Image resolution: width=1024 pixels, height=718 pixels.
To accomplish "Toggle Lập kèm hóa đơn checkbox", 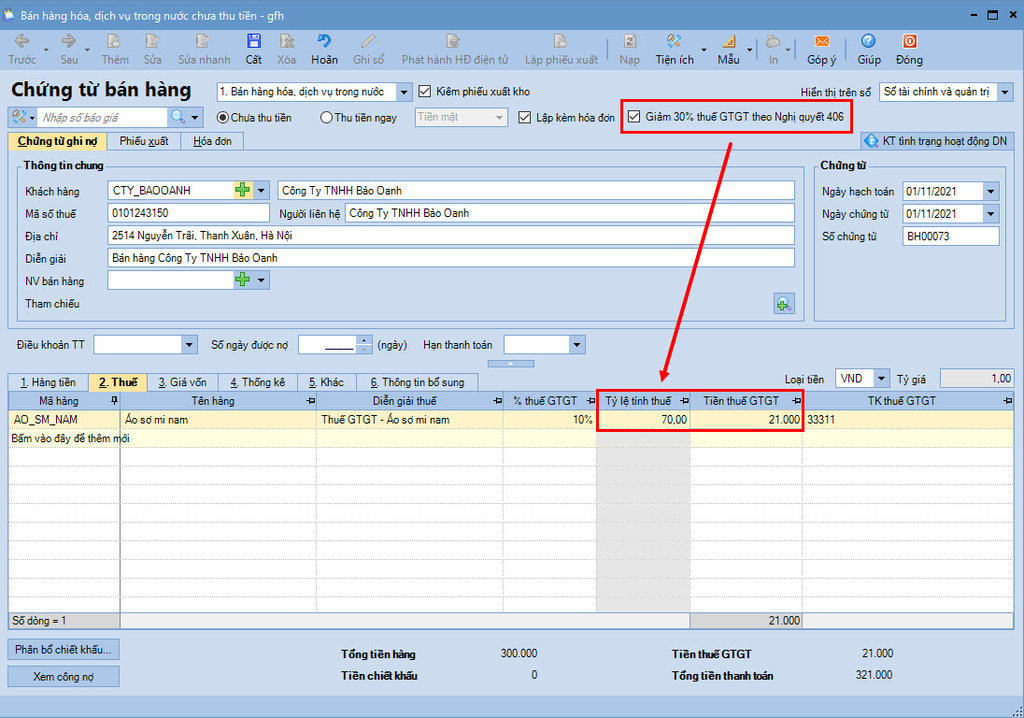I will pyautogui.click(x=524, y=118).
